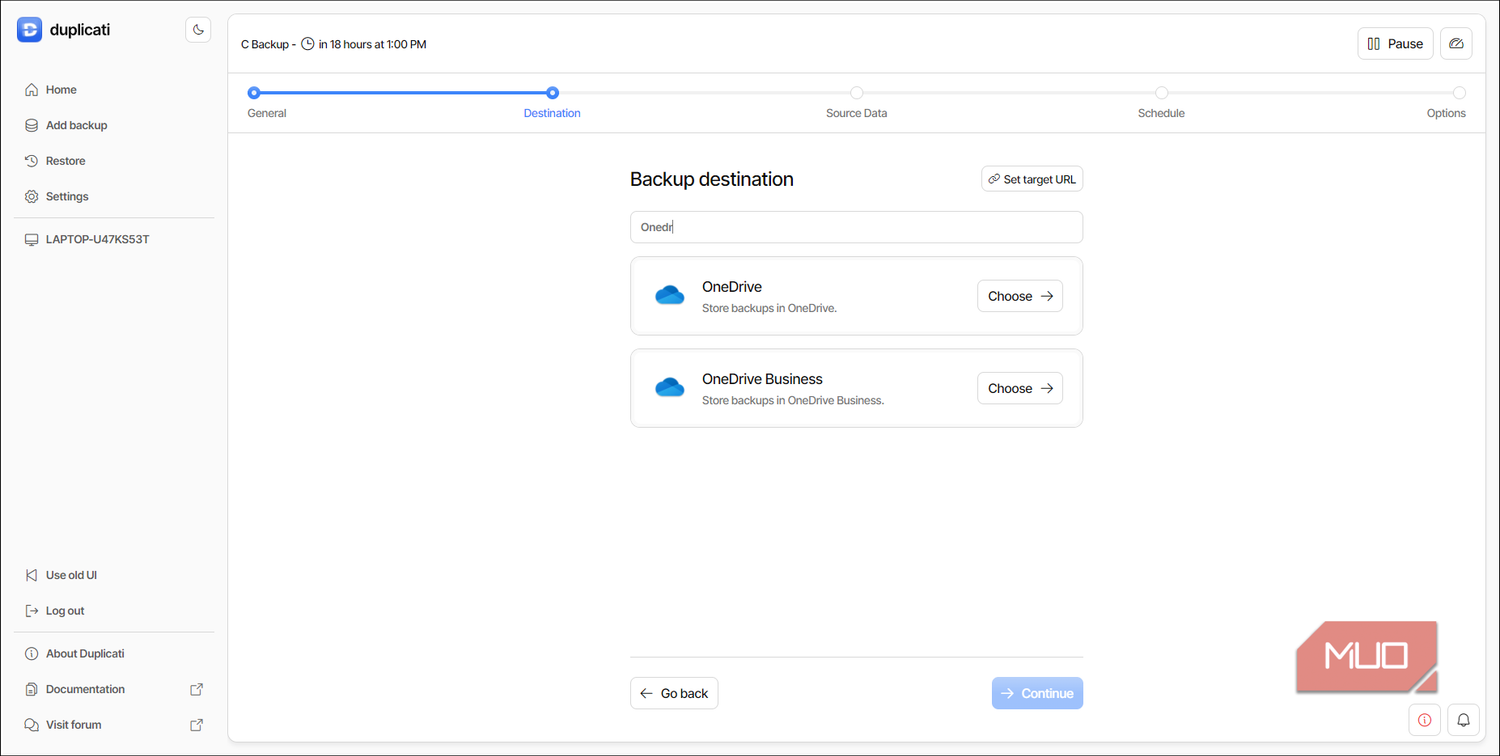The image size is (1500, 756).
Task: Choose OneDrive as destination
Action: (x=1020, y=296)
